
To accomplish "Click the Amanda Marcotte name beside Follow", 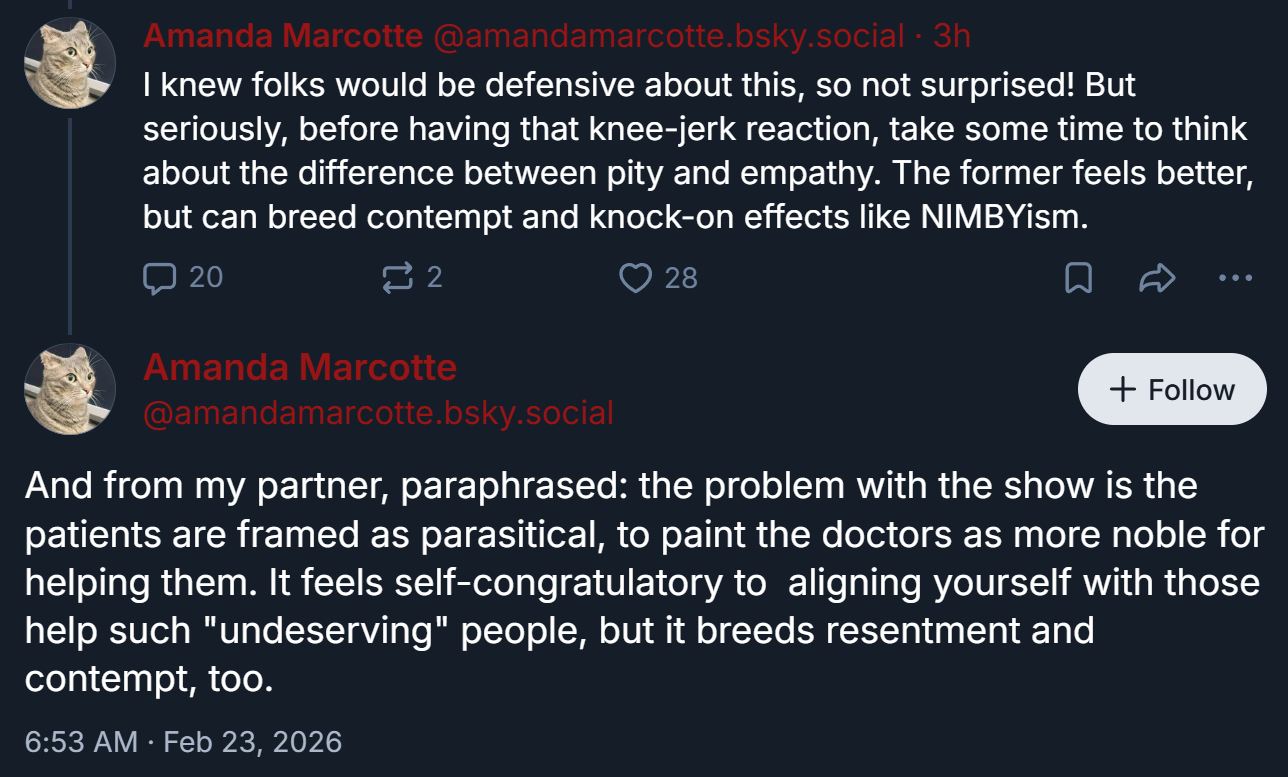I will (300, 367).
